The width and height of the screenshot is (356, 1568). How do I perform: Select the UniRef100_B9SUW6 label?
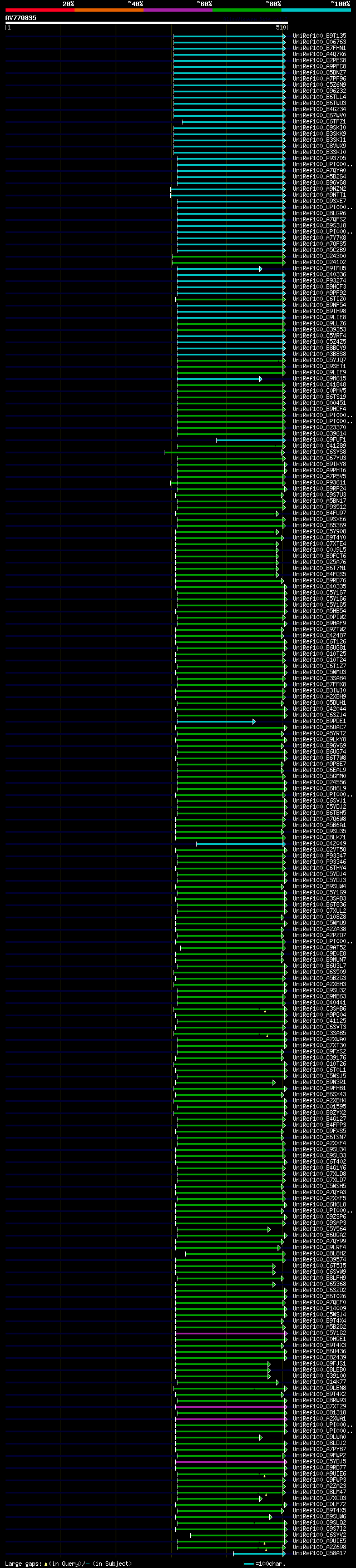pos(319,1517)
